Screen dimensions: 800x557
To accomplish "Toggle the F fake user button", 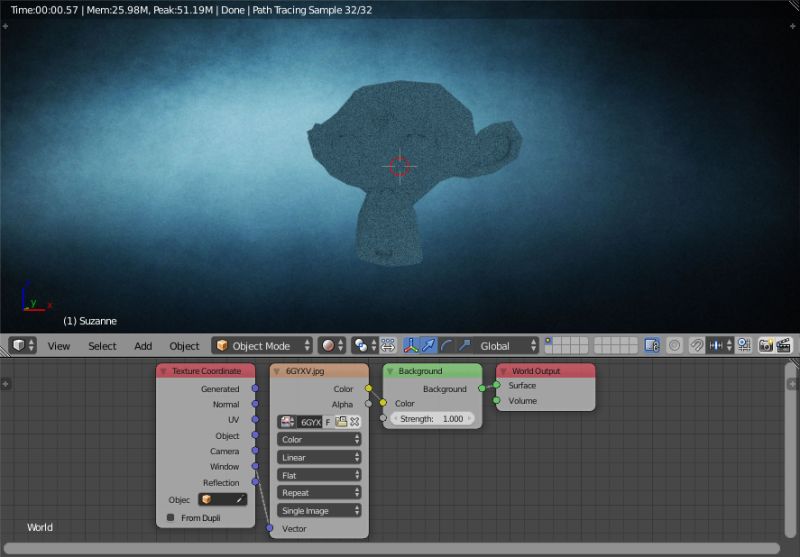I will [x=328, y=422].
